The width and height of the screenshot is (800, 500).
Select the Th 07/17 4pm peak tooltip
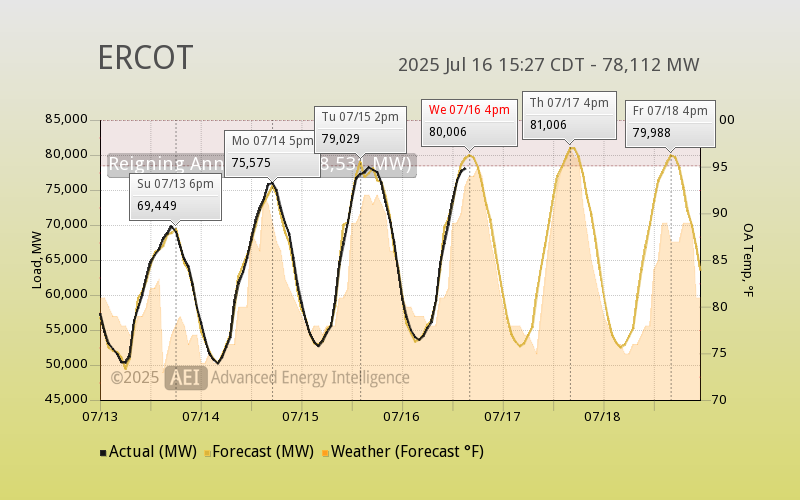[x=569, y=115]
